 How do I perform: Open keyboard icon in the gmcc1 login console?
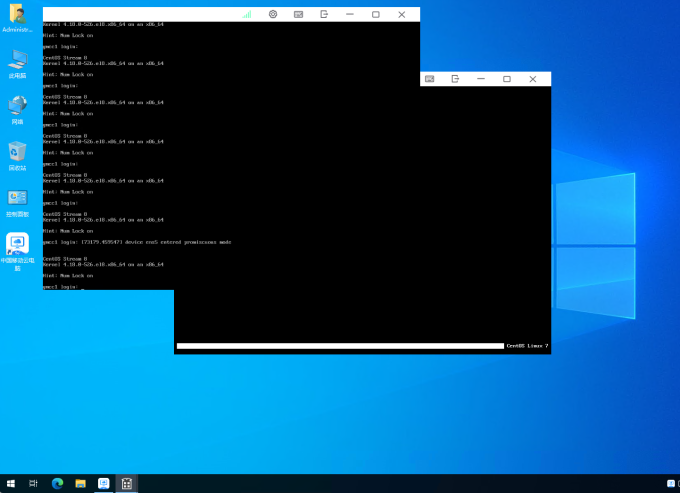298,15
